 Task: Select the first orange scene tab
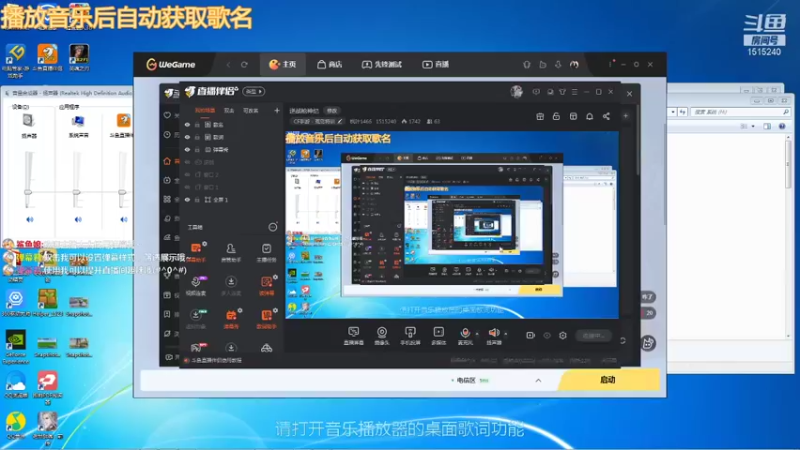pos(205,110)
